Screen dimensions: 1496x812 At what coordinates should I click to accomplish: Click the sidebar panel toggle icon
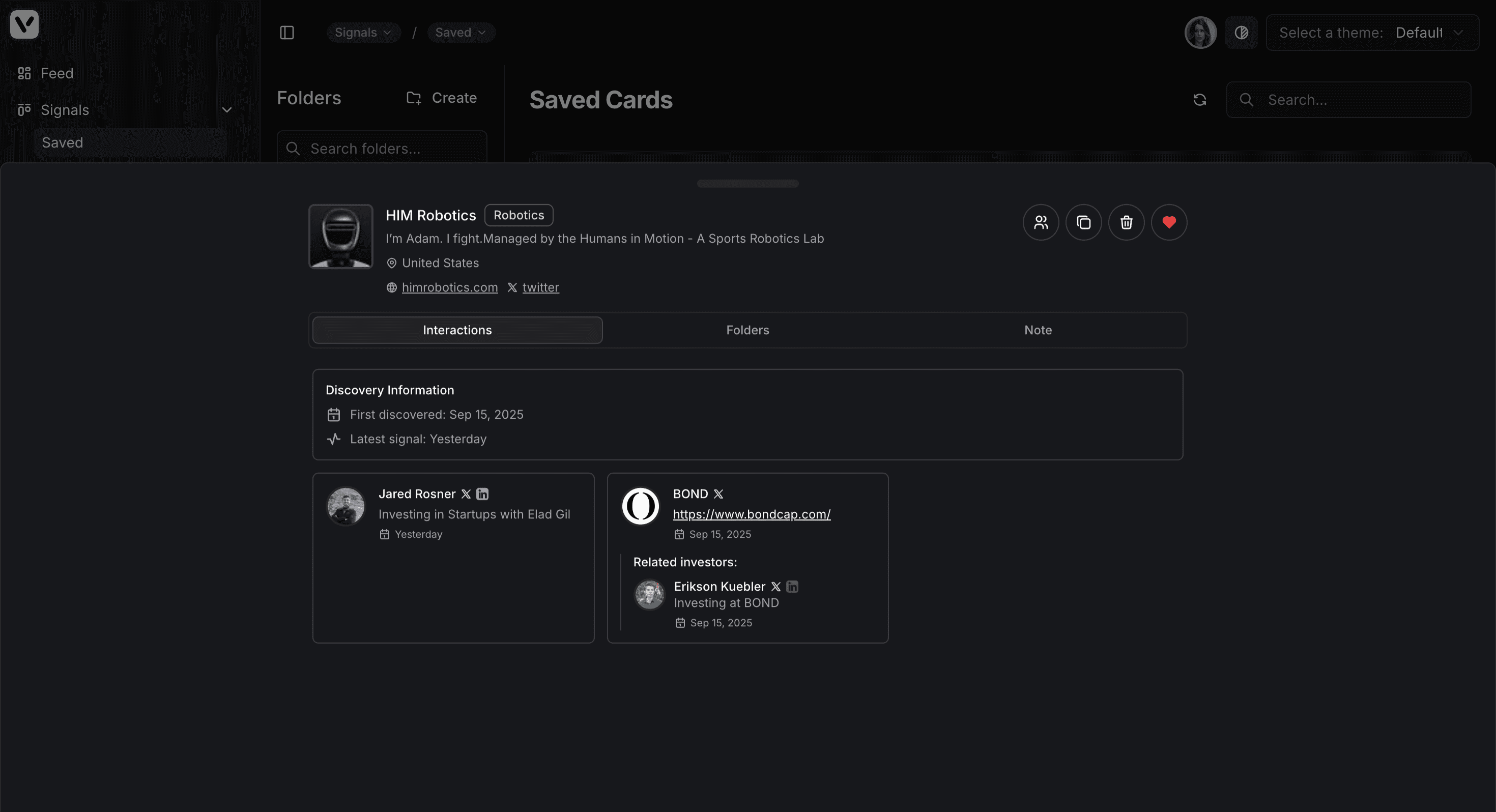[x=287, y=33]
